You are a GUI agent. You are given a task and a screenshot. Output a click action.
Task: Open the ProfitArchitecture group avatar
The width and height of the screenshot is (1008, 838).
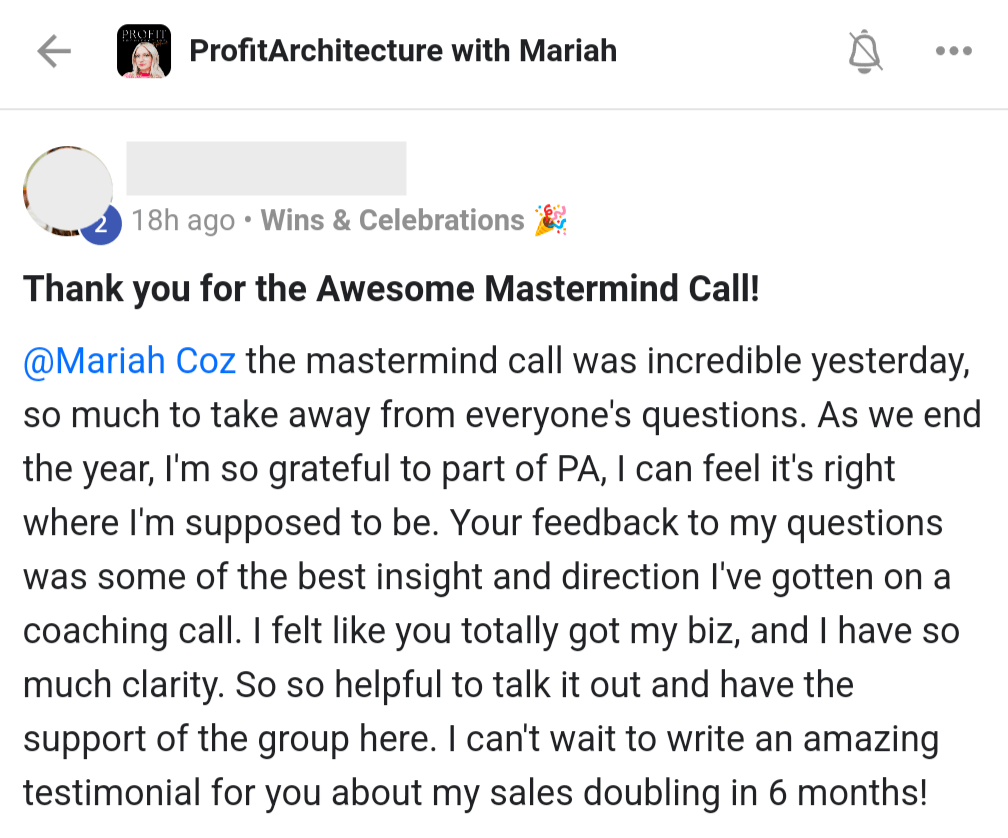(144, 51)
